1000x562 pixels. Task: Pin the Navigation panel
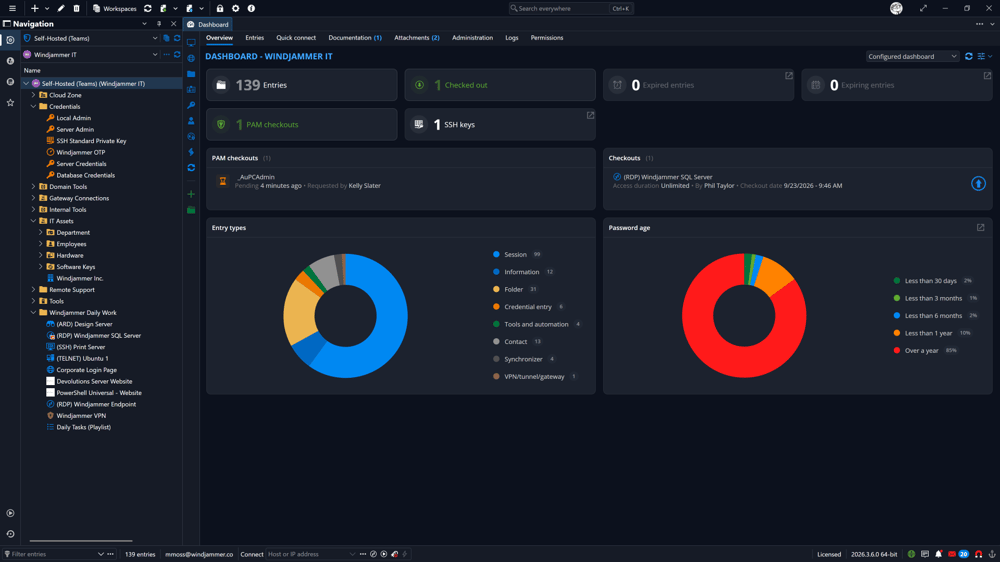click(159, 24)
